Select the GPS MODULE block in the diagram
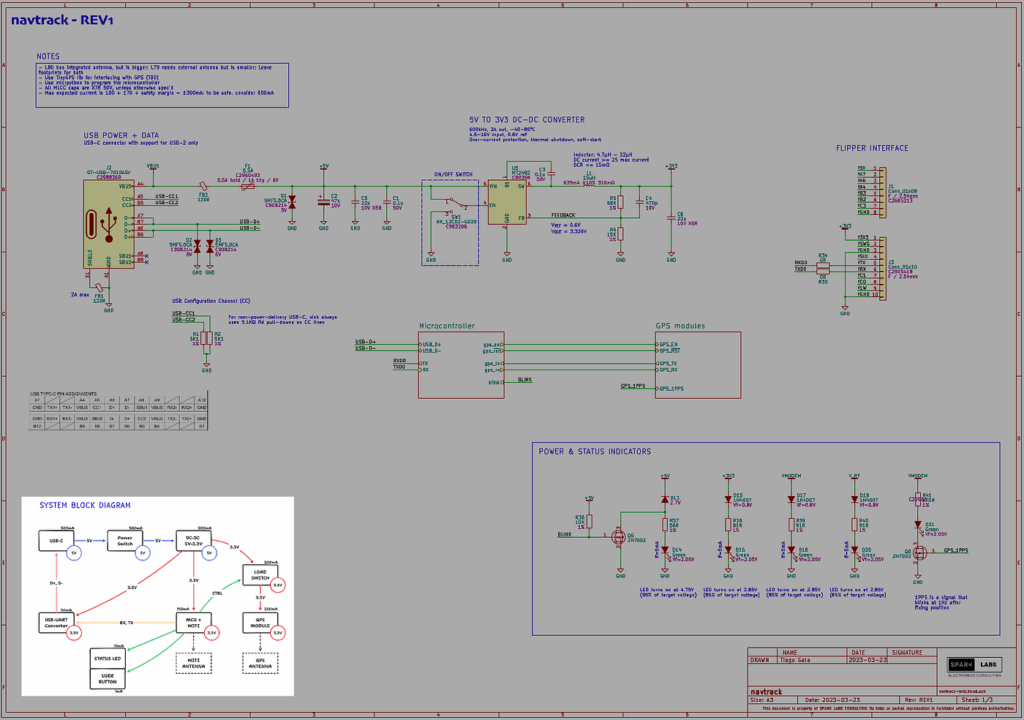1024x720 pixels. pyautogui.click(x=260, y=622)
